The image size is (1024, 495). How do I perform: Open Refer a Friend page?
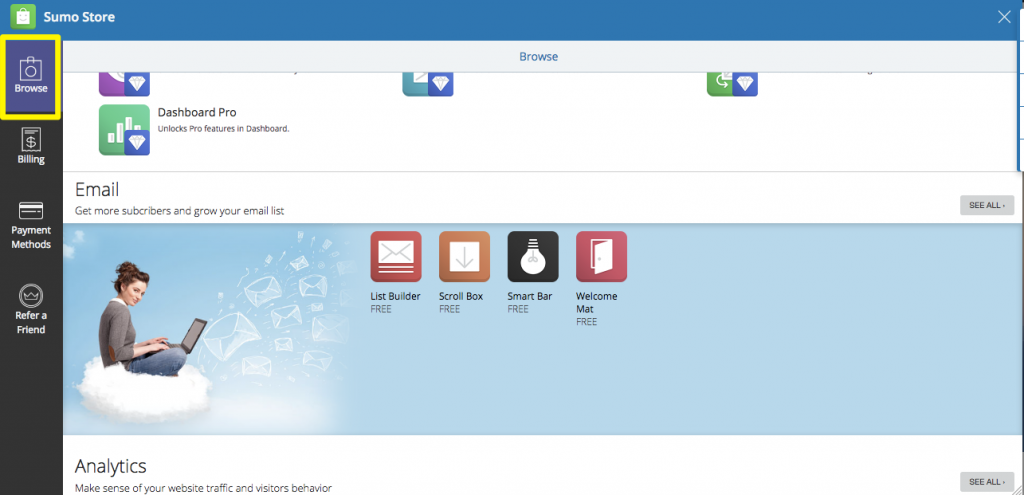click(x=31, y=310)
